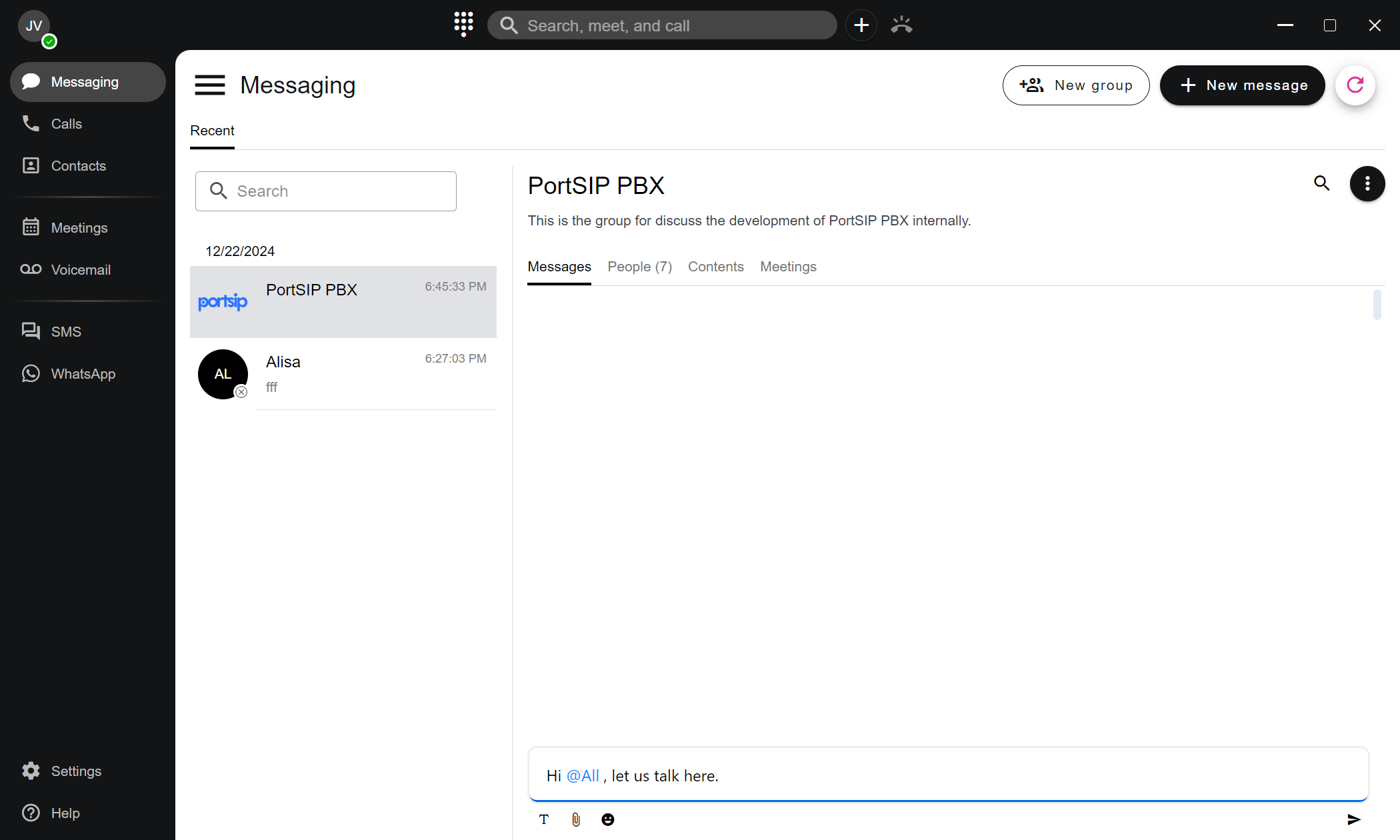This screenshot has width=1400, height=840.
Task: Search within PortSIP PBX conversation
Action: tap(1321, 183)
